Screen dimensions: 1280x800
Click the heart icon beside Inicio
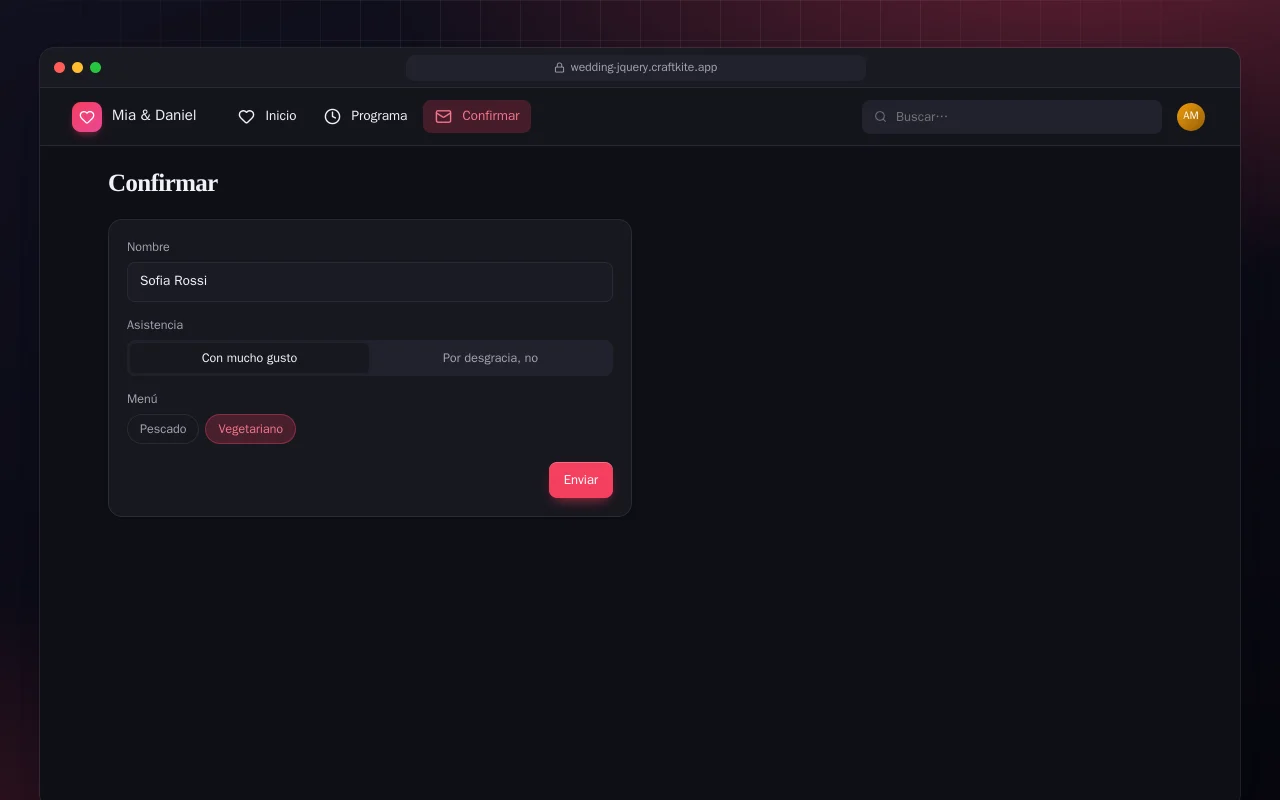pos(246,117)
